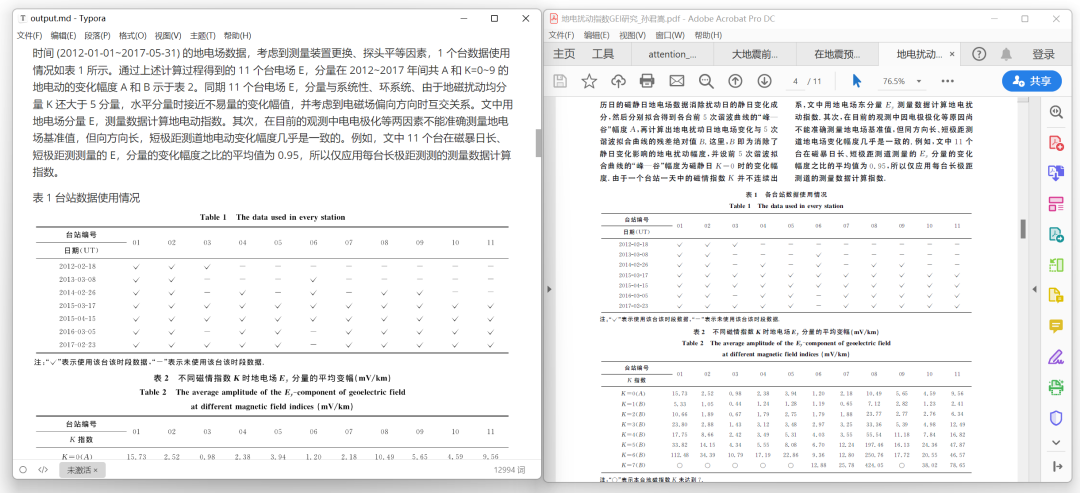
Task: Open the Acrobat 视图(V) menu
Action: click(x=632, y=36)
